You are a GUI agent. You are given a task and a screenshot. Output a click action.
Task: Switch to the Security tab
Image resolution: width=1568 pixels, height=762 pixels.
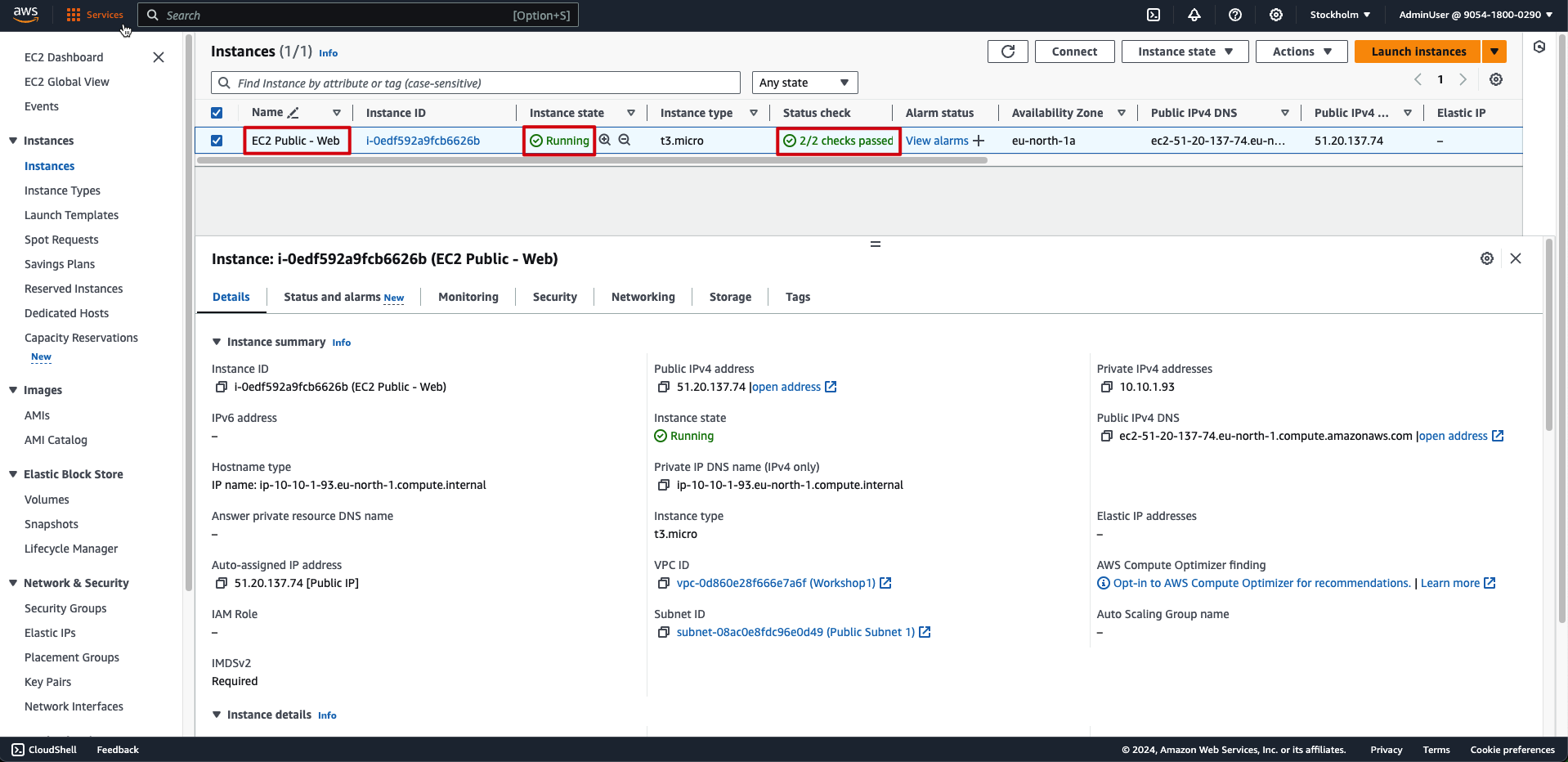(x=554, y=297)
